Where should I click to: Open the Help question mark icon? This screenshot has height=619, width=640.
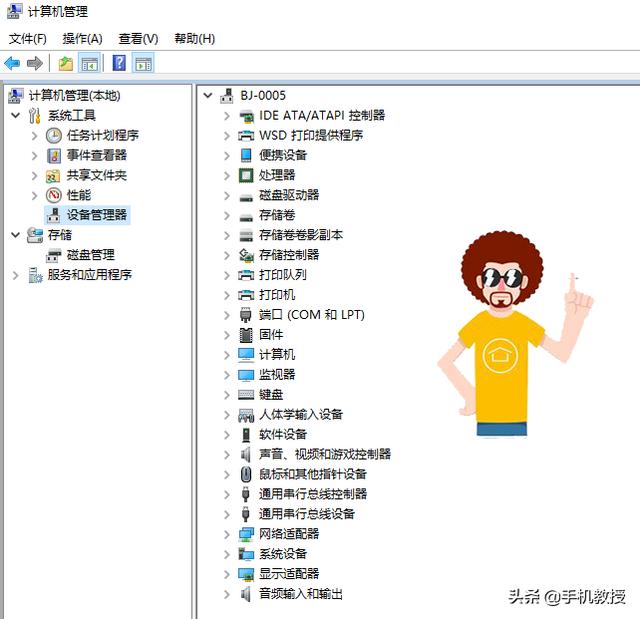tap(119, 63)
